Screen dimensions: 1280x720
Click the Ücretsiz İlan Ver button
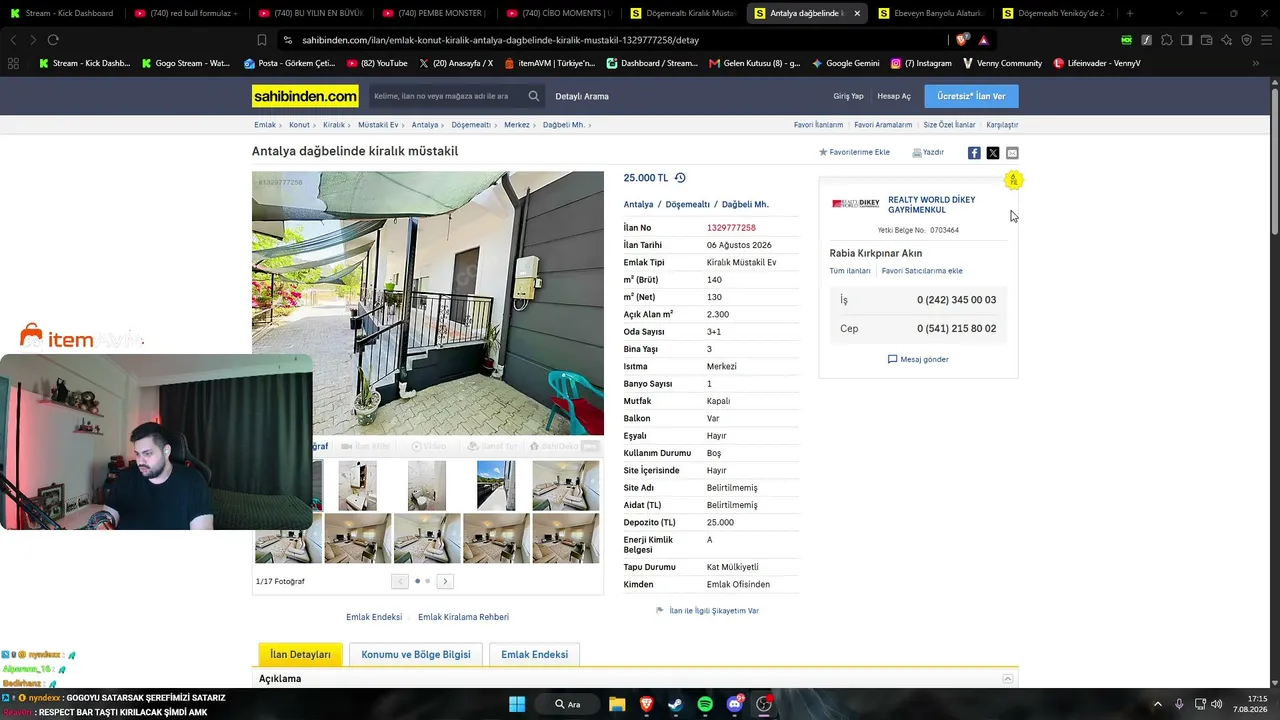(x=971, y=96)
